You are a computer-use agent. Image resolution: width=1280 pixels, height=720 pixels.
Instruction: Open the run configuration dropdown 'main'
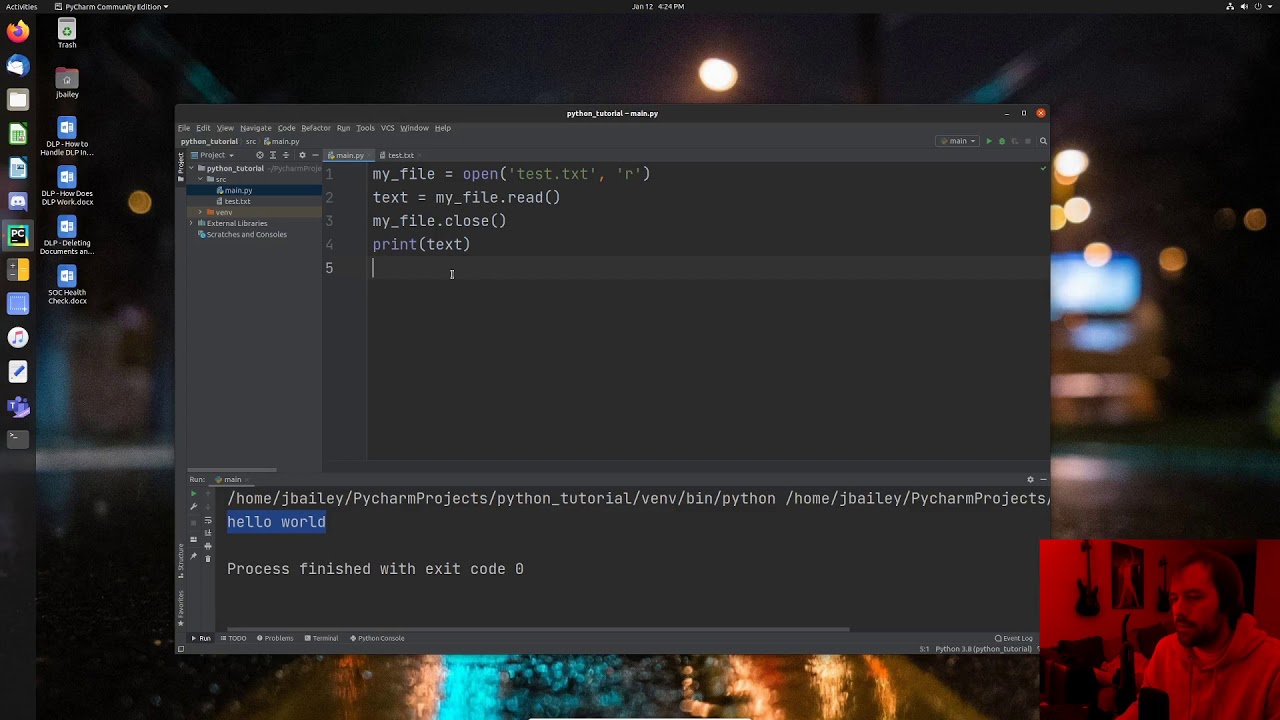[957, 141]
